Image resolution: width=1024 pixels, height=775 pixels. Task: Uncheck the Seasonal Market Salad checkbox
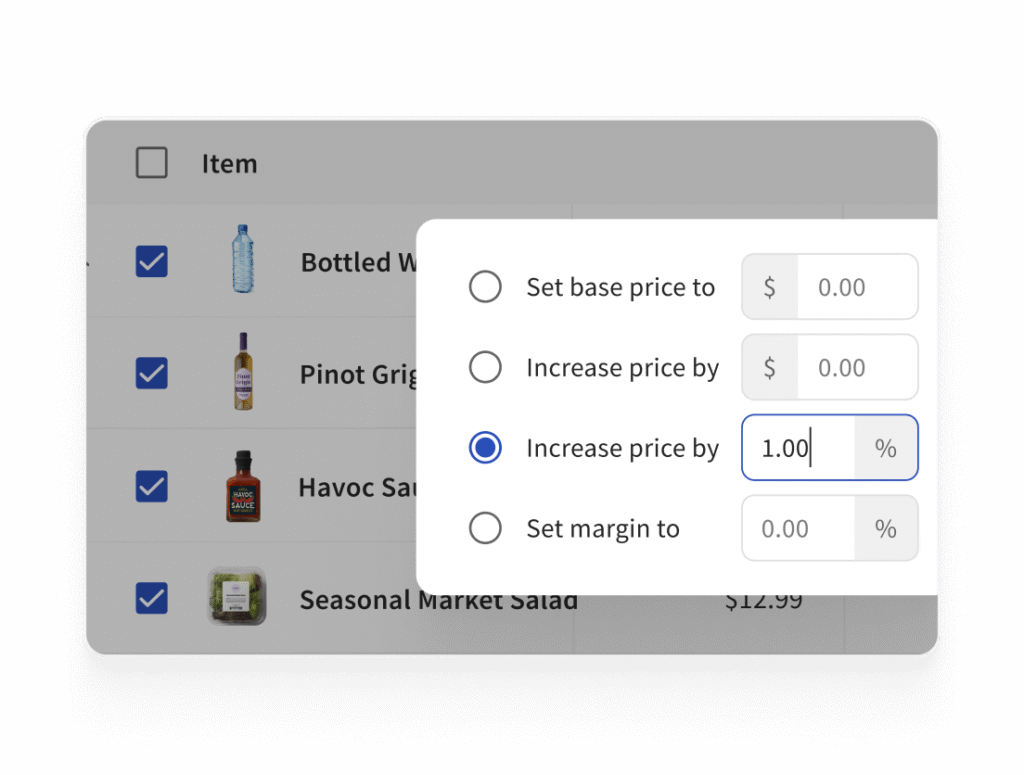coord(152,599)
